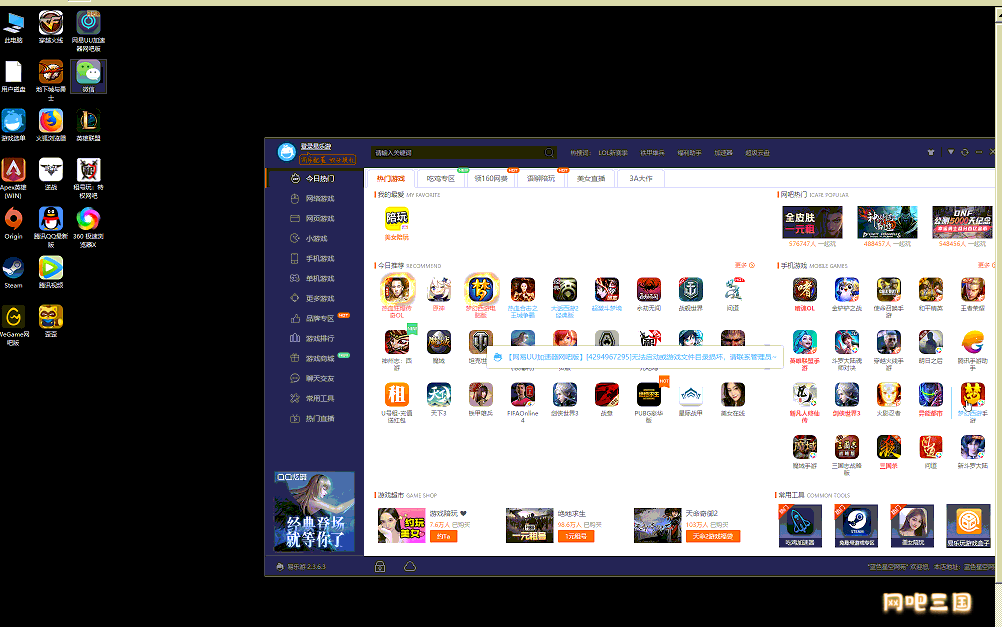
Task: Open the 今日热门 sidebar section
Action: point(314,178)
